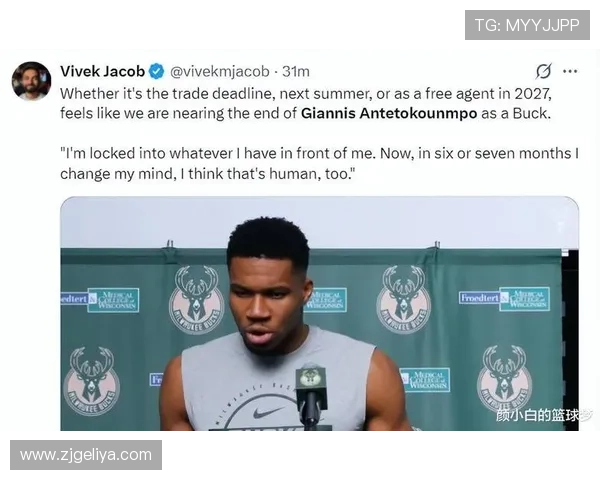Click bold Giannis Antetokounmpo name
600x480 pixels.
389,113
